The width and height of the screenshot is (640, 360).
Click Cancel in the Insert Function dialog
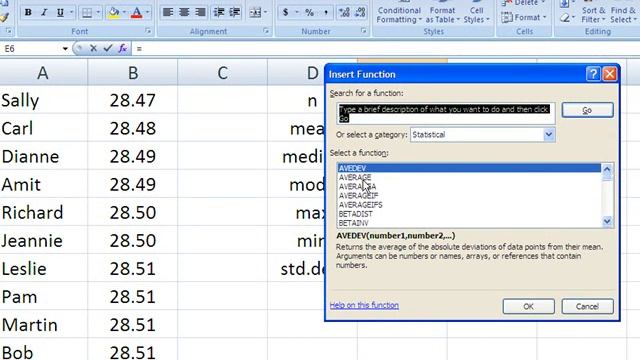tap(587, 306)
